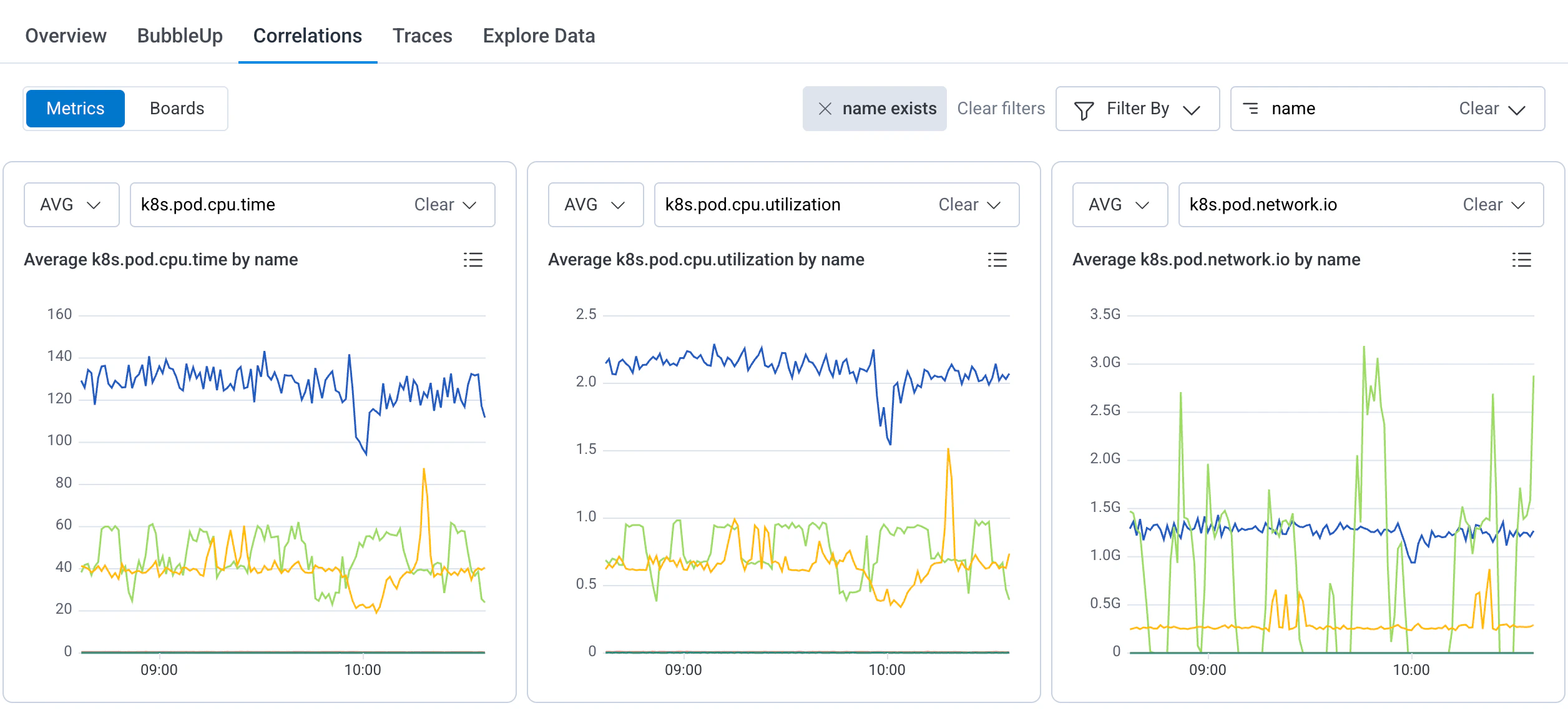Expand the Filter By dropdown chevron
The width and height of the screenshot is (1568, 718).
tap(1192, 108)
